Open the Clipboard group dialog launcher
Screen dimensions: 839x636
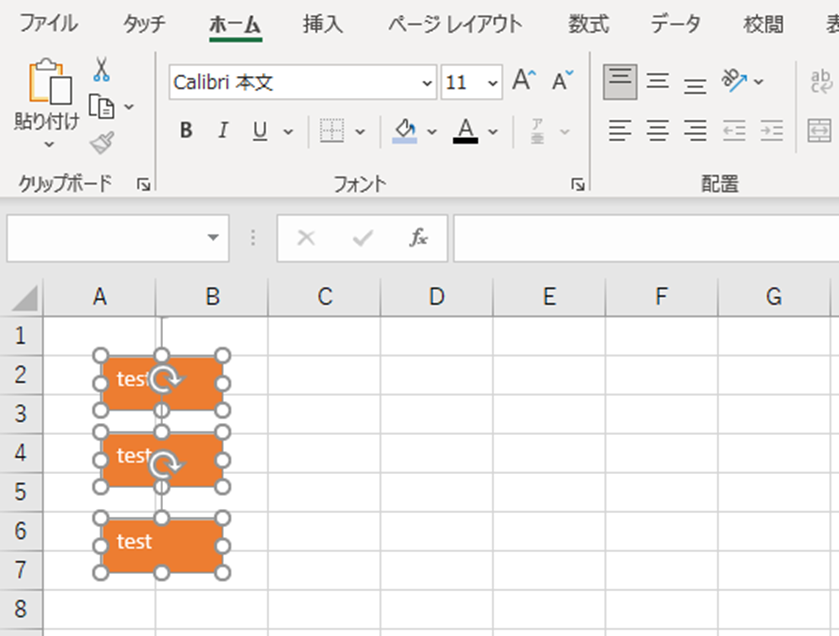pyautogui.click(x=143, y=185)
